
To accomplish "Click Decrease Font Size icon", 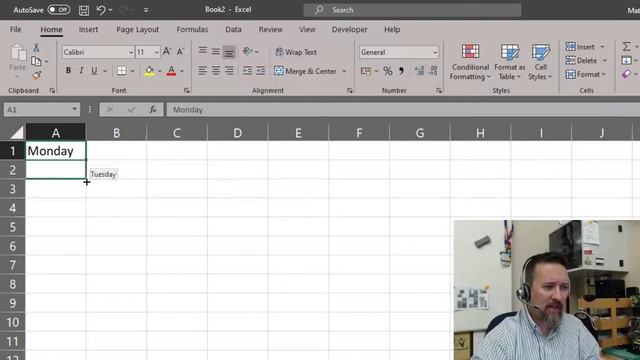I will pyautogui.click(x=180, y=51).
